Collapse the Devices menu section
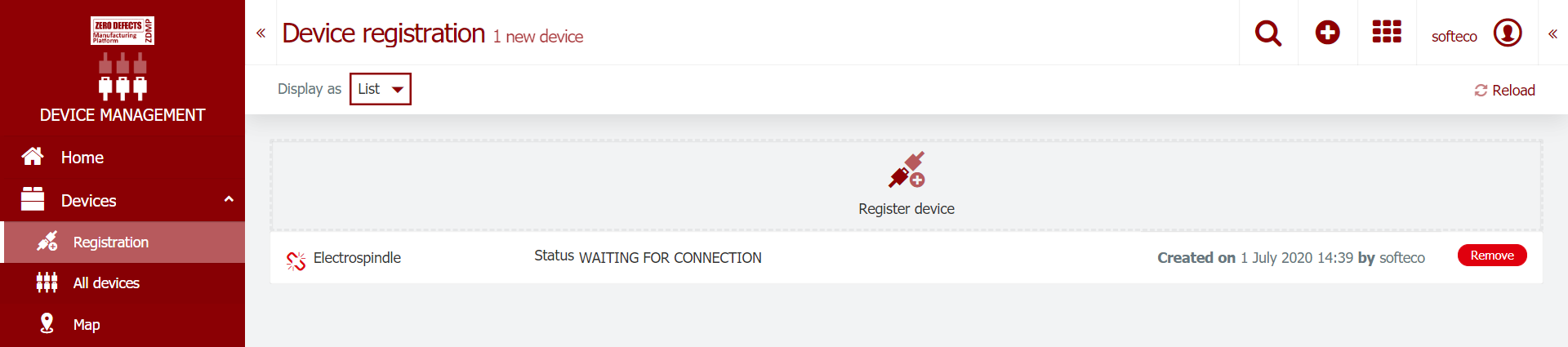Screen dimensions: 1568x347 (x=229, y=199)
